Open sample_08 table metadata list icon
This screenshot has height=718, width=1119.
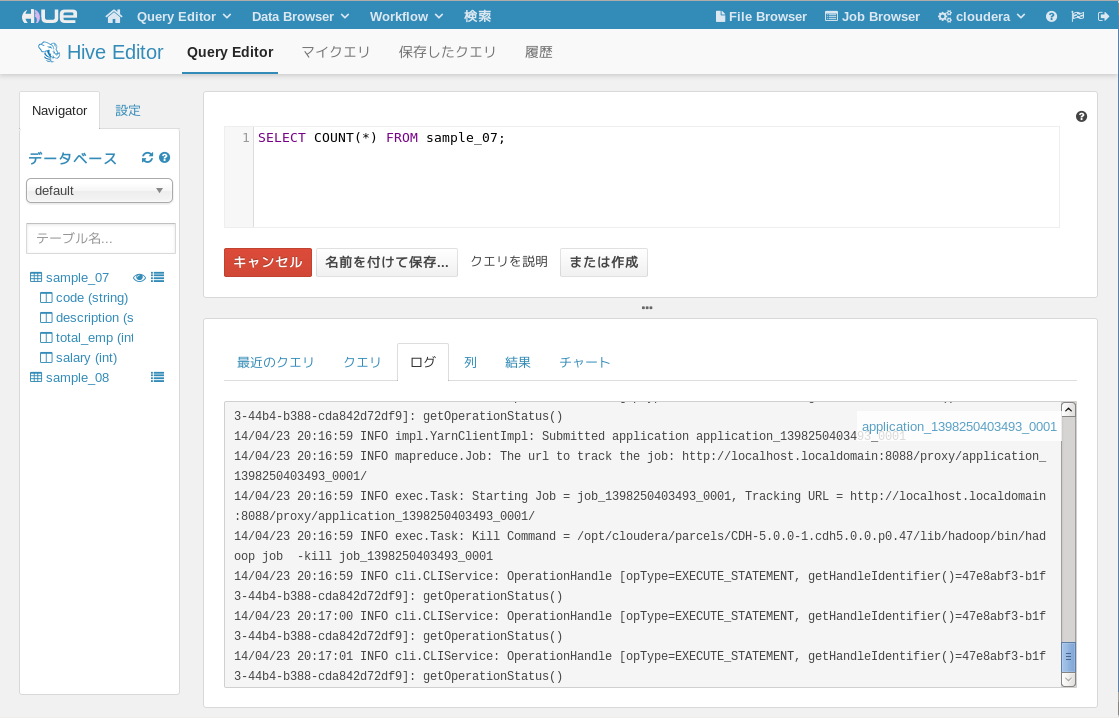coord(158,377)
